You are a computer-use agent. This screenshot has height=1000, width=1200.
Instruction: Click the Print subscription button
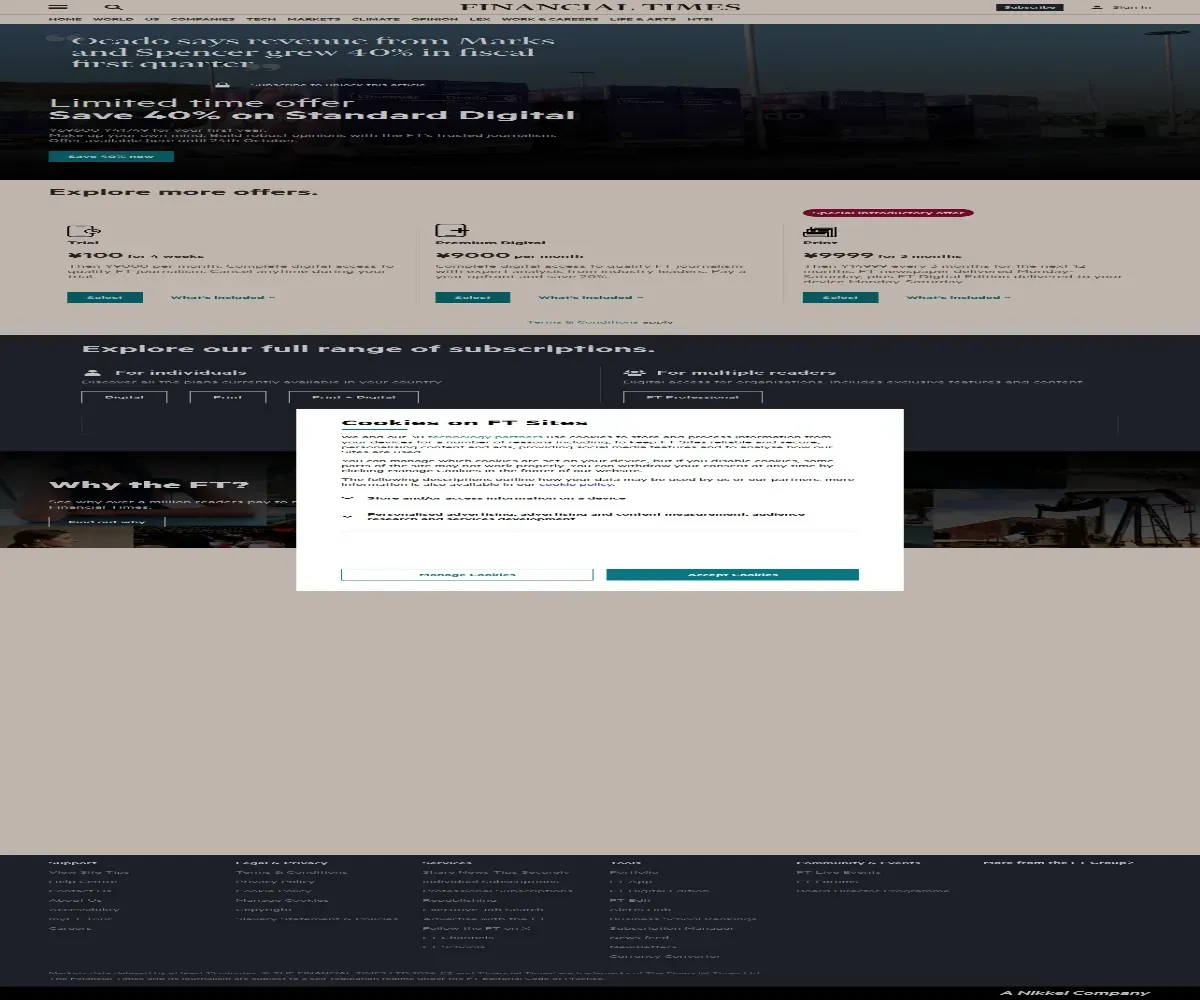228,397
